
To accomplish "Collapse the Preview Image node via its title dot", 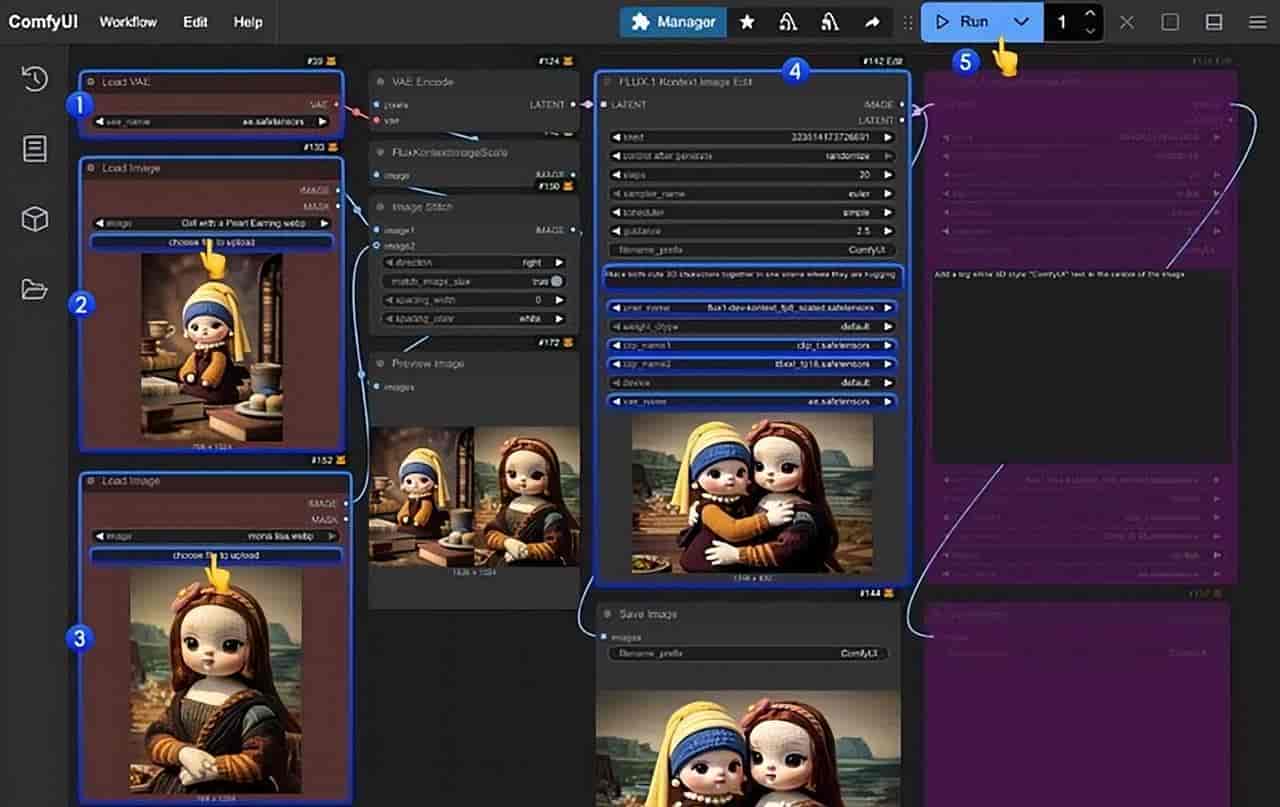I will coord(381,364).
